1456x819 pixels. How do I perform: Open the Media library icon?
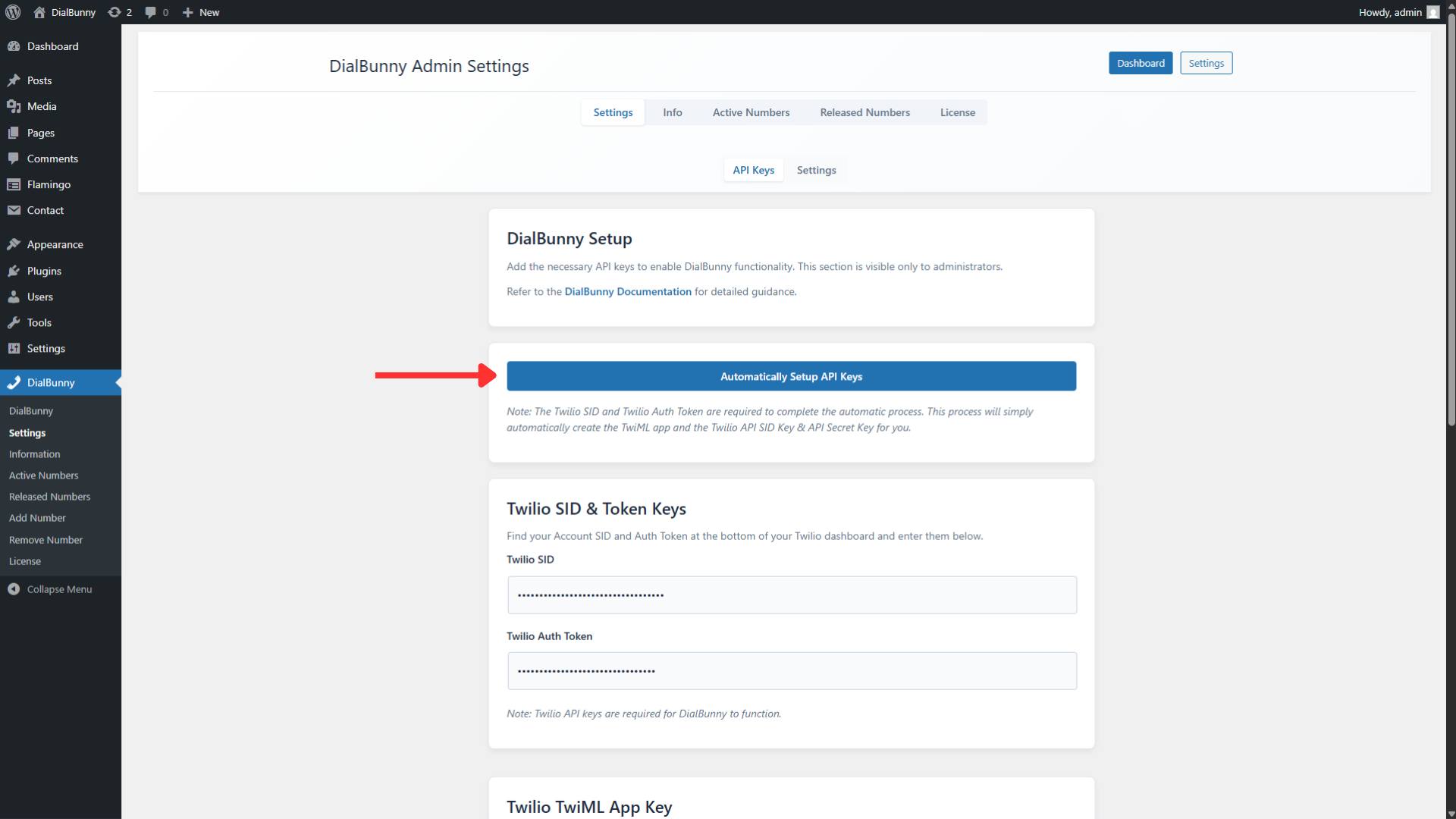click(14, 106)
